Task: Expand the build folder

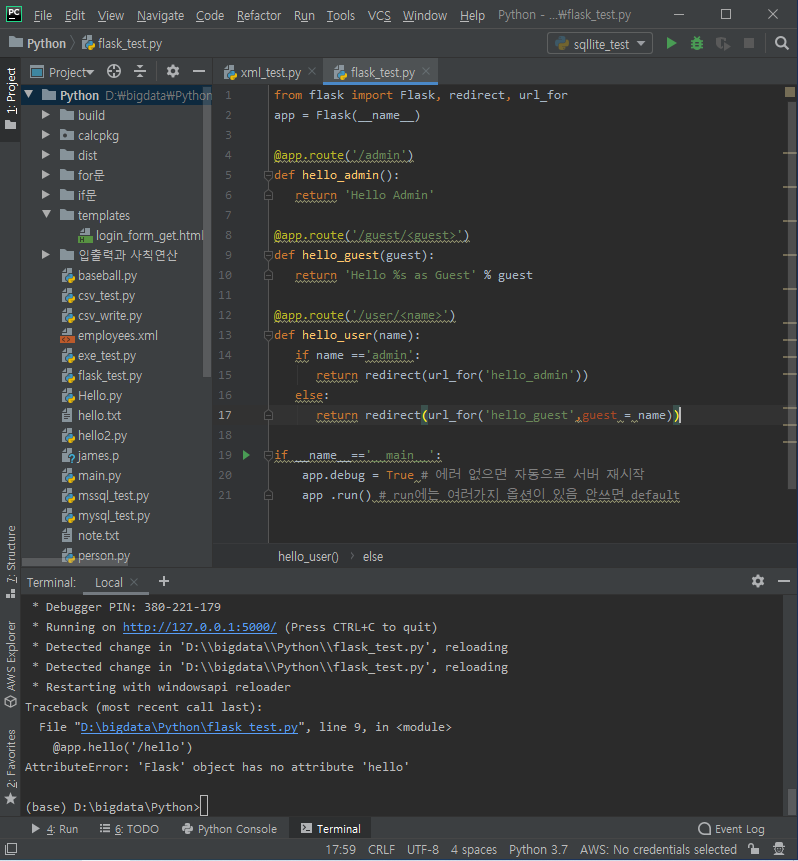Action: [46, 115]
